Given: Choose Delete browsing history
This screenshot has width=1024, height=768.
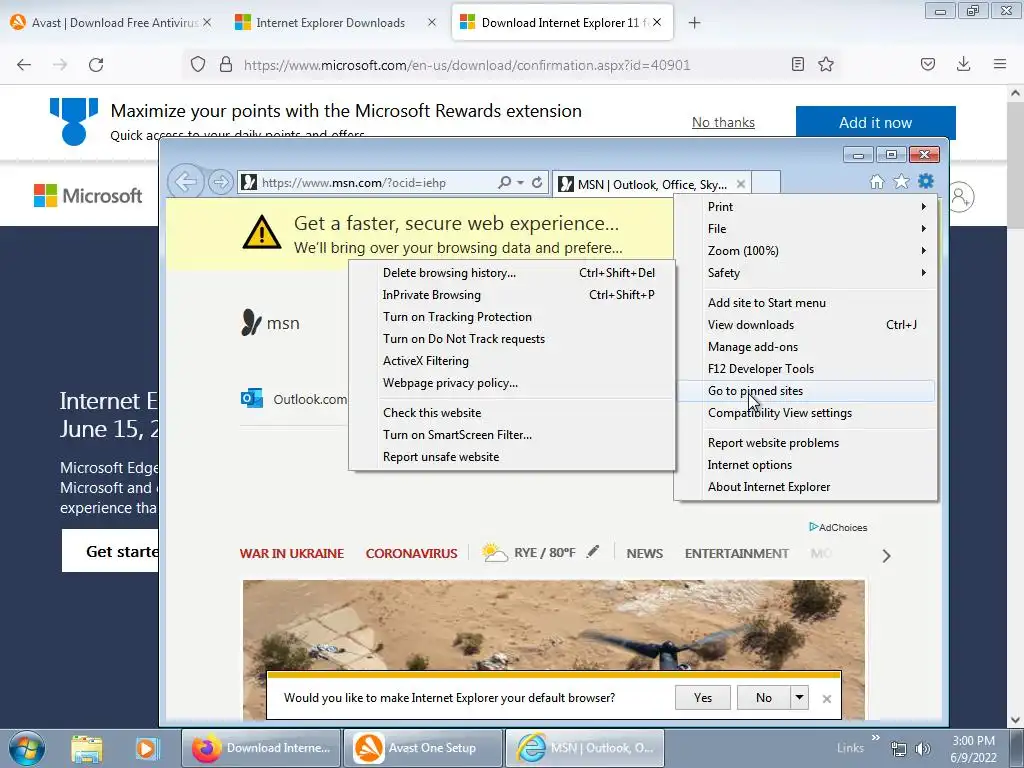Looking at the screenshot, I should [512, 273].
